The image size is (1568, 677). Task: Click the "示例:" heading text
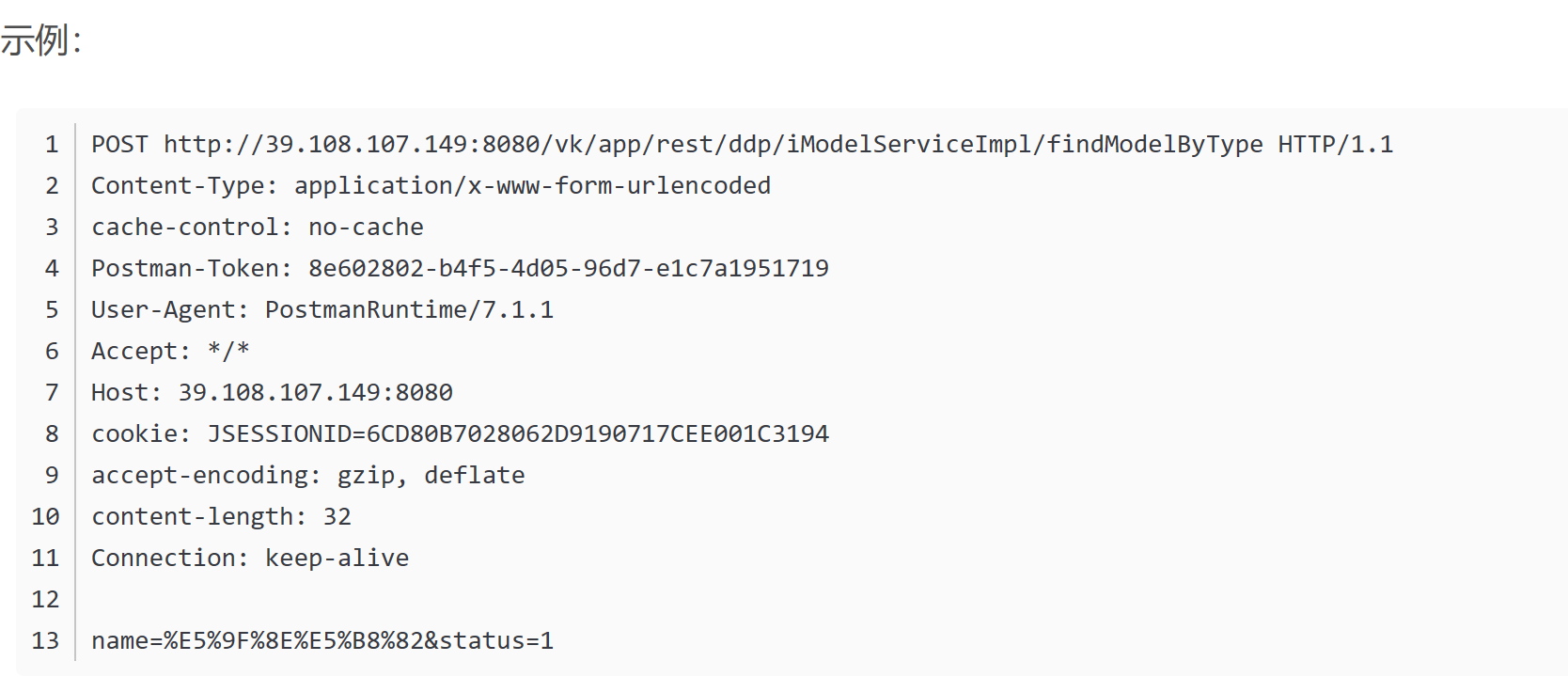(x=41, y=40)
